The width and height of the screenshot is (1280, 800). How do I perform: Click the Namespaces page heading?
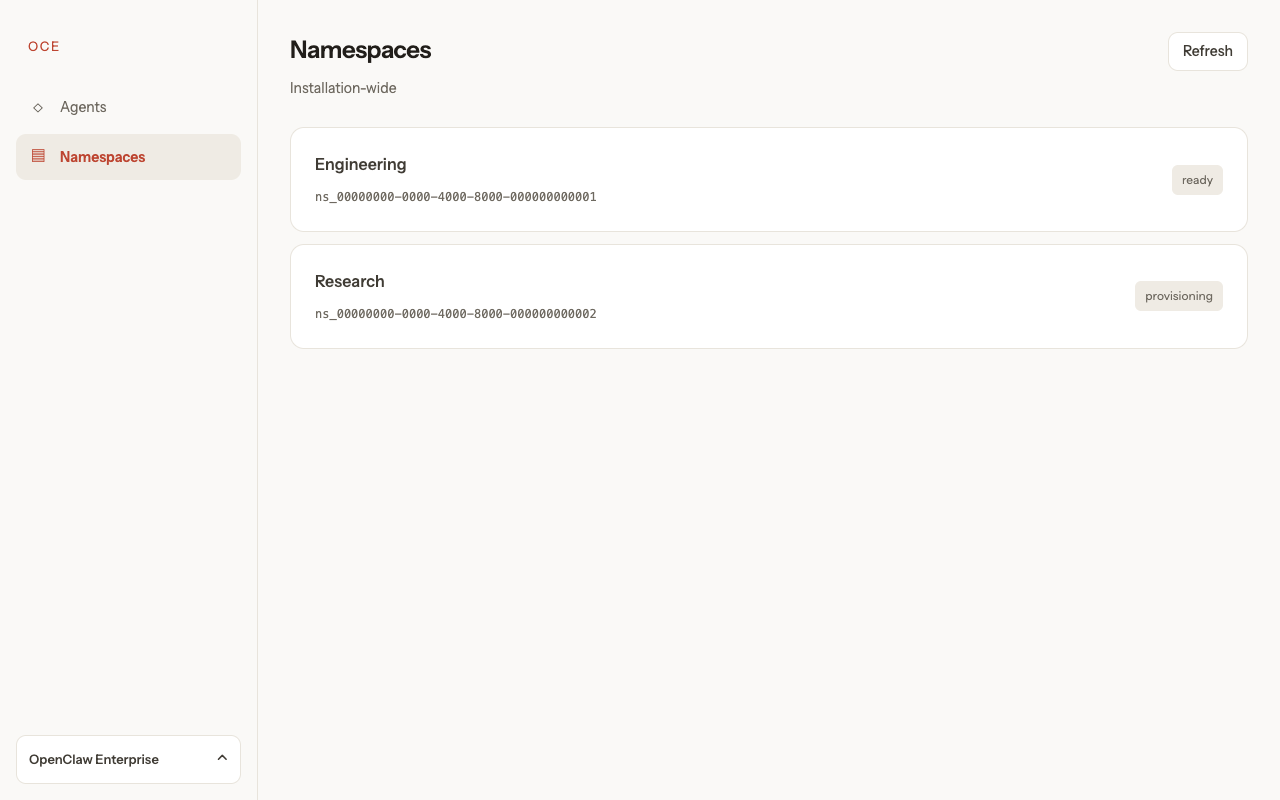tap(360, 50)
